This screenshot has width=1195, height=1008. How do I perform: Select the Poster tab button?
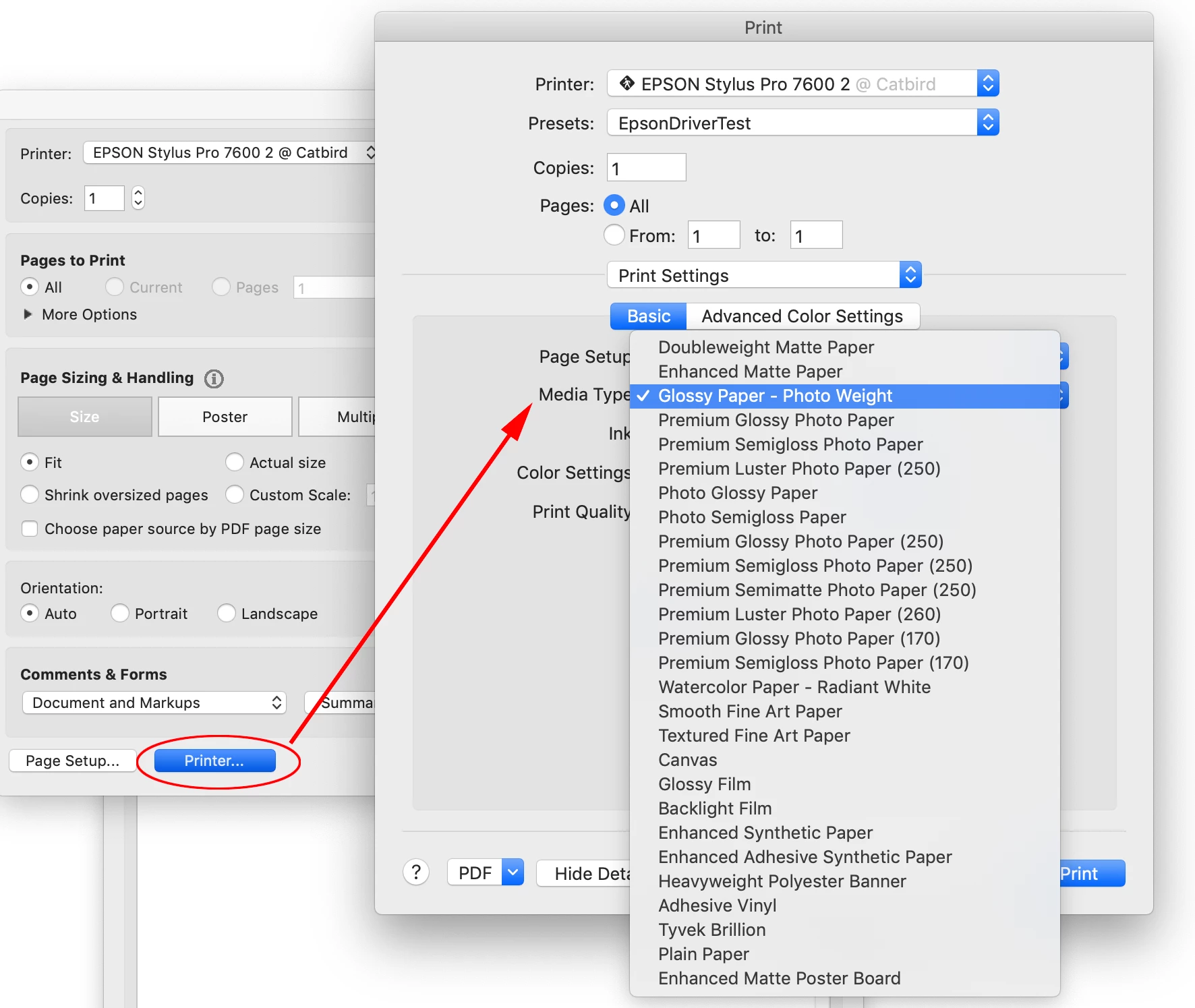[x=225, y=417]
